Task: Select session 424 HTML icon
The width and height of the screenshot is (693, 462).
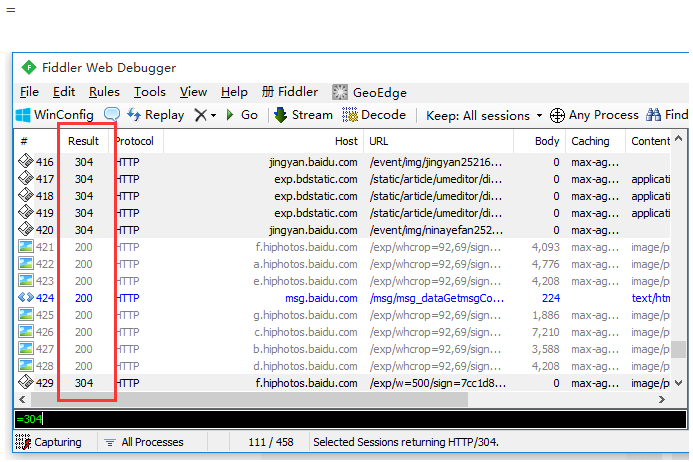Action: tap(26, 298)
